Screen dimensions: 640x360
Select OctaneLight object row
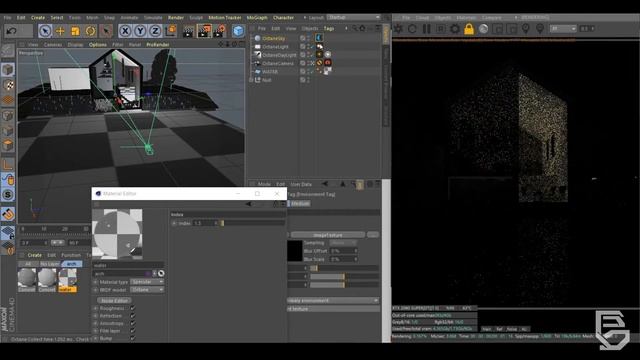coord(275,47)
